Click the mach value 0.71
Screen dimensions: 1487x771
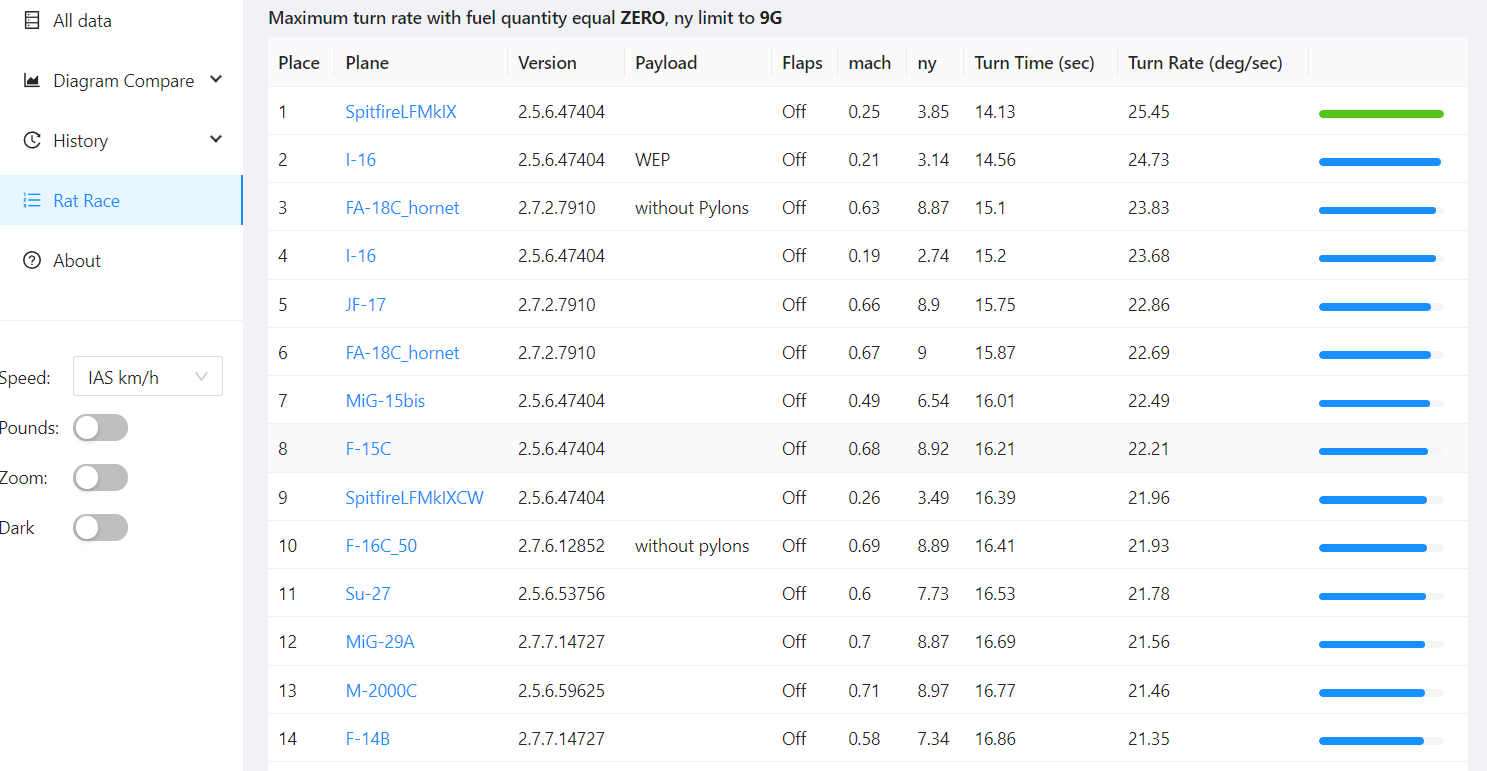(864, 691)
